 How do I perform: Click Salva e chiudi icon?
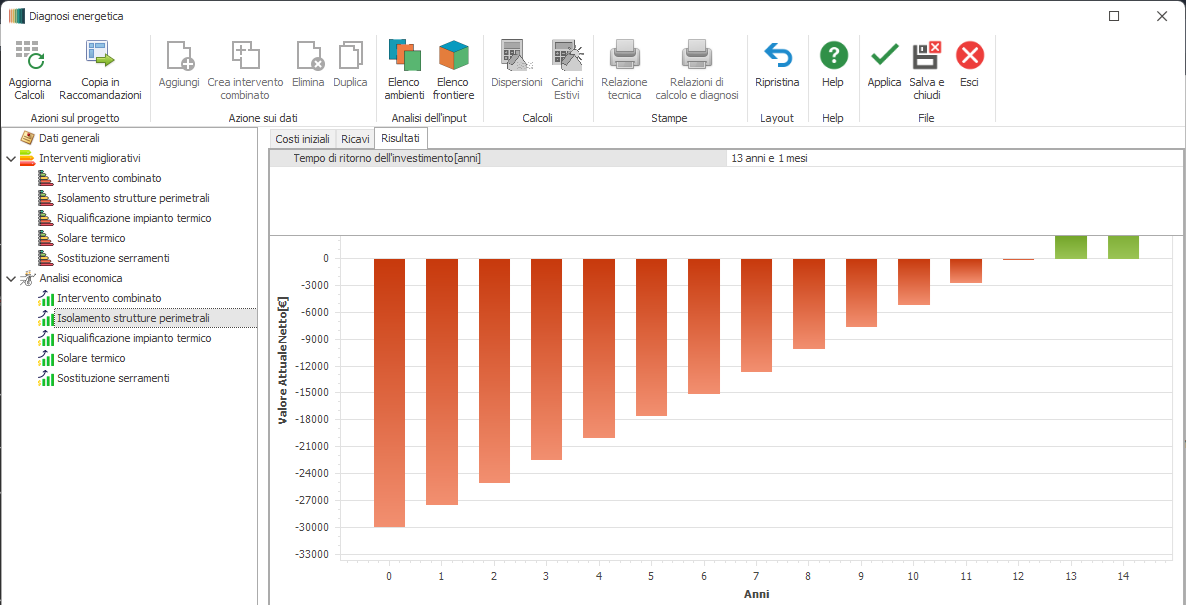[926, 56]
